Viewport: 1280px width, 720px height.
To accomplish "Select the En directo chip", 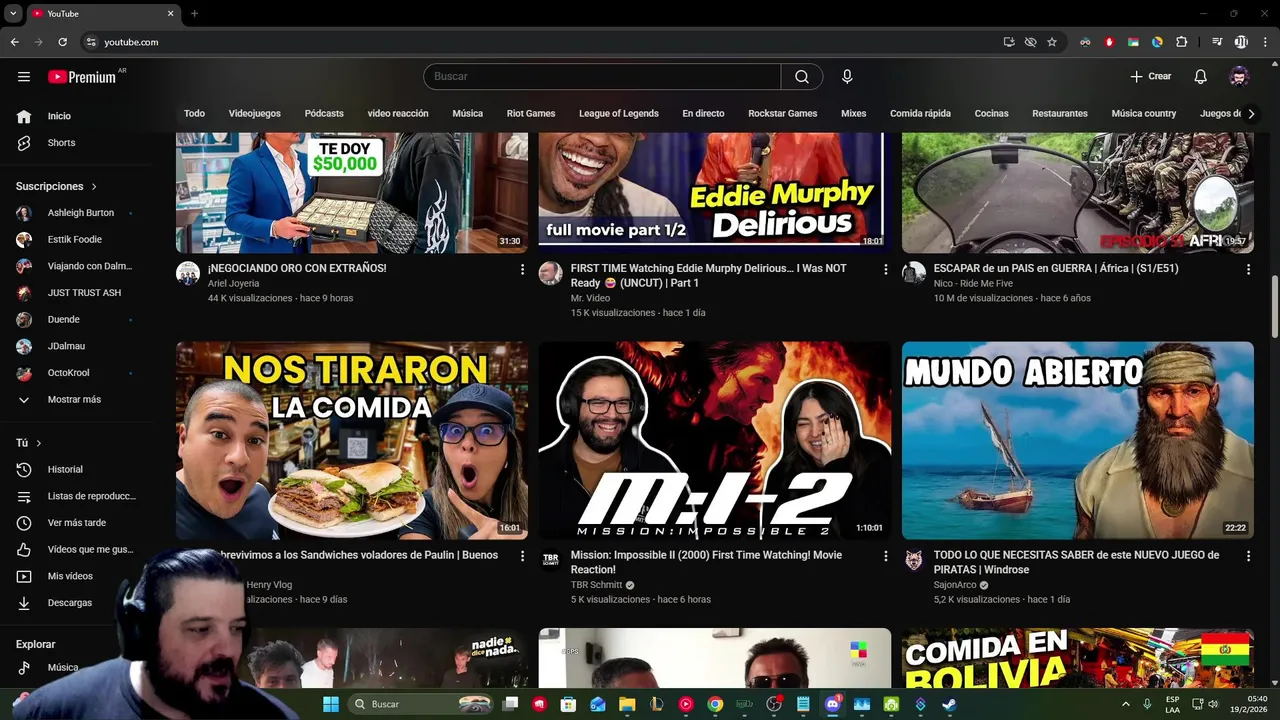I will 703,114.
